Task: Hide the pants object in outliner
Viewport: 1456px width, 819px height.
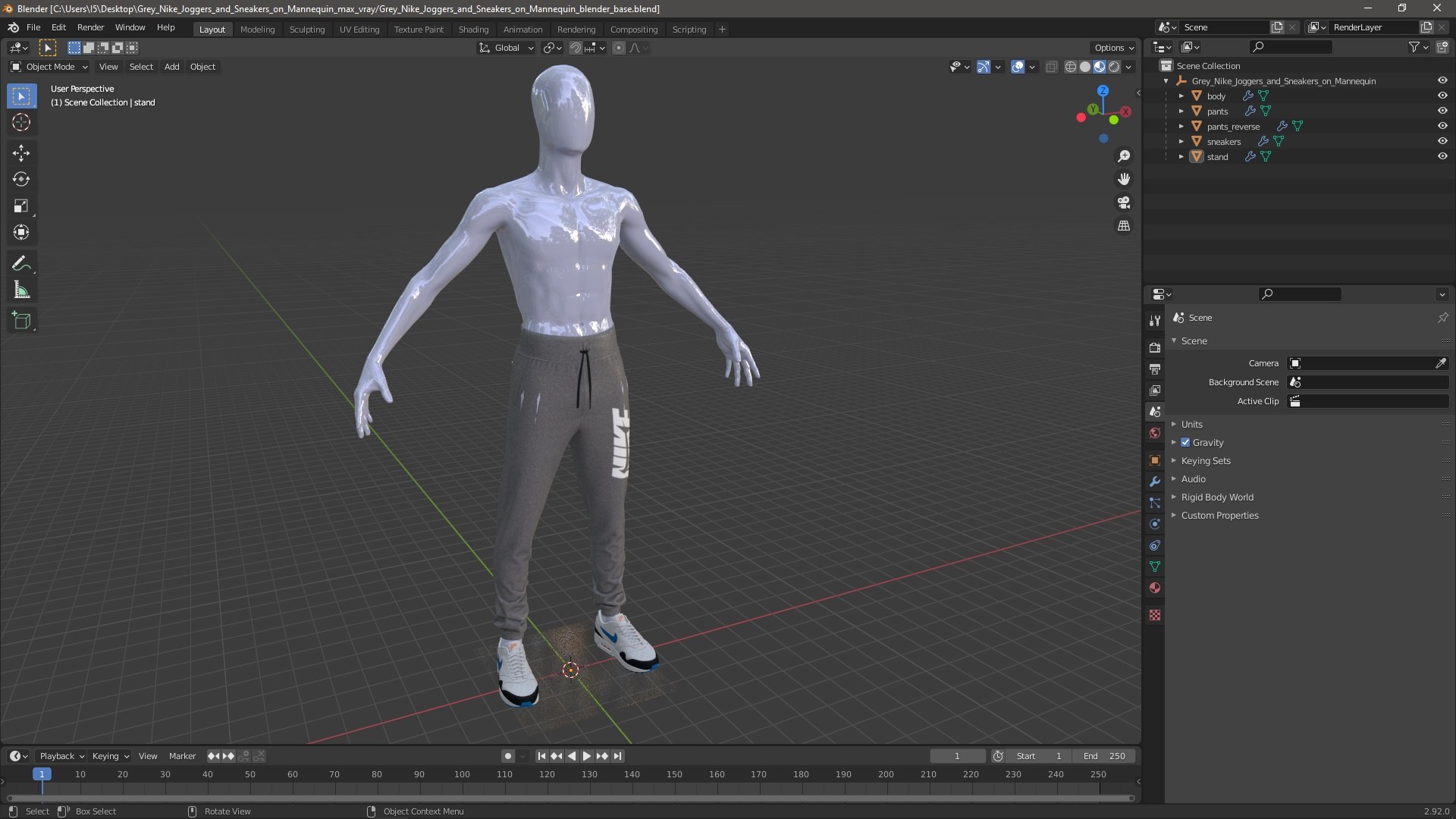Action: point(1442,111)
